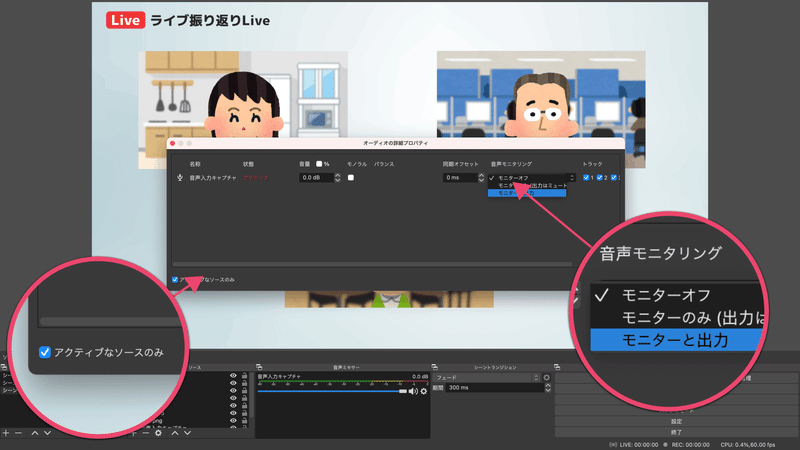Move the scene up with the arrow
Viewport: 800px width, 450px height.
click(35, 433)
